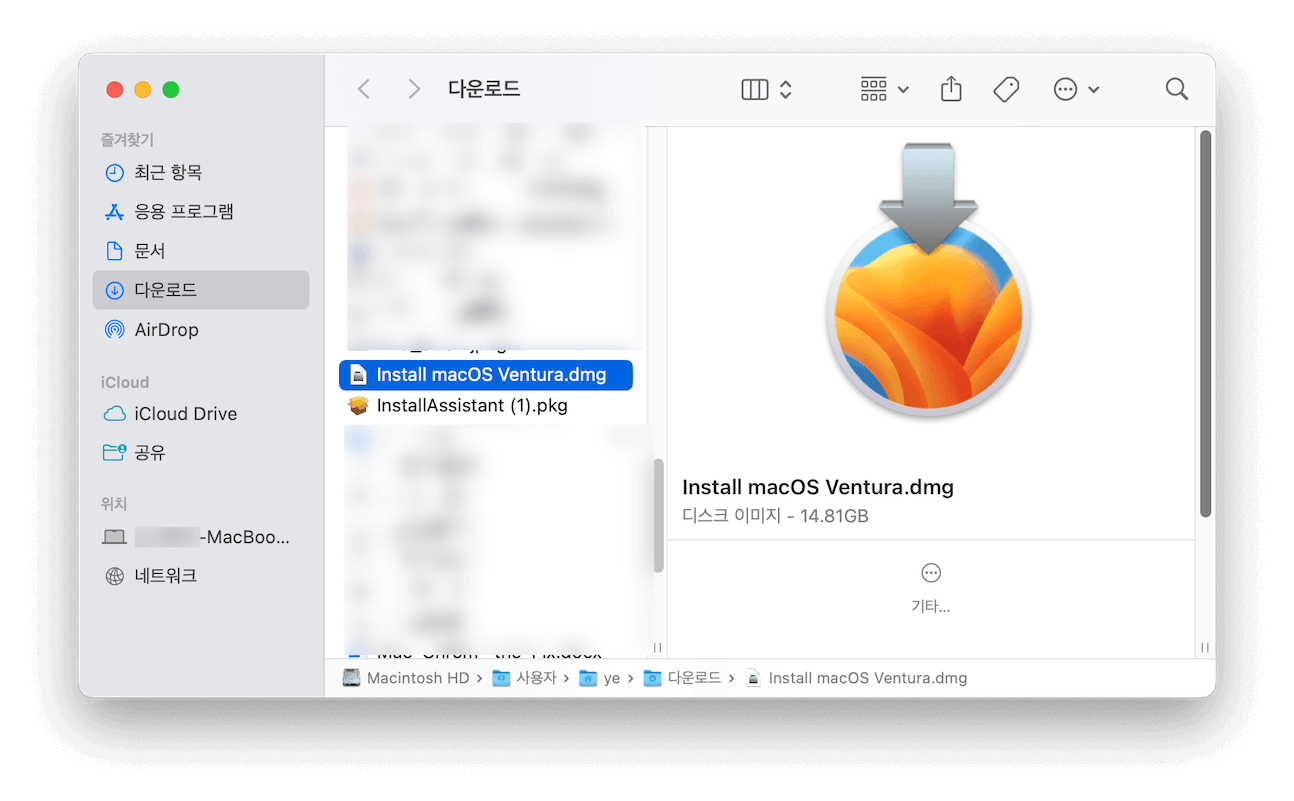Click the 응용 프로그램 app icon
The height and width of the screenshot is (801, 1294).
pos(115,211)
